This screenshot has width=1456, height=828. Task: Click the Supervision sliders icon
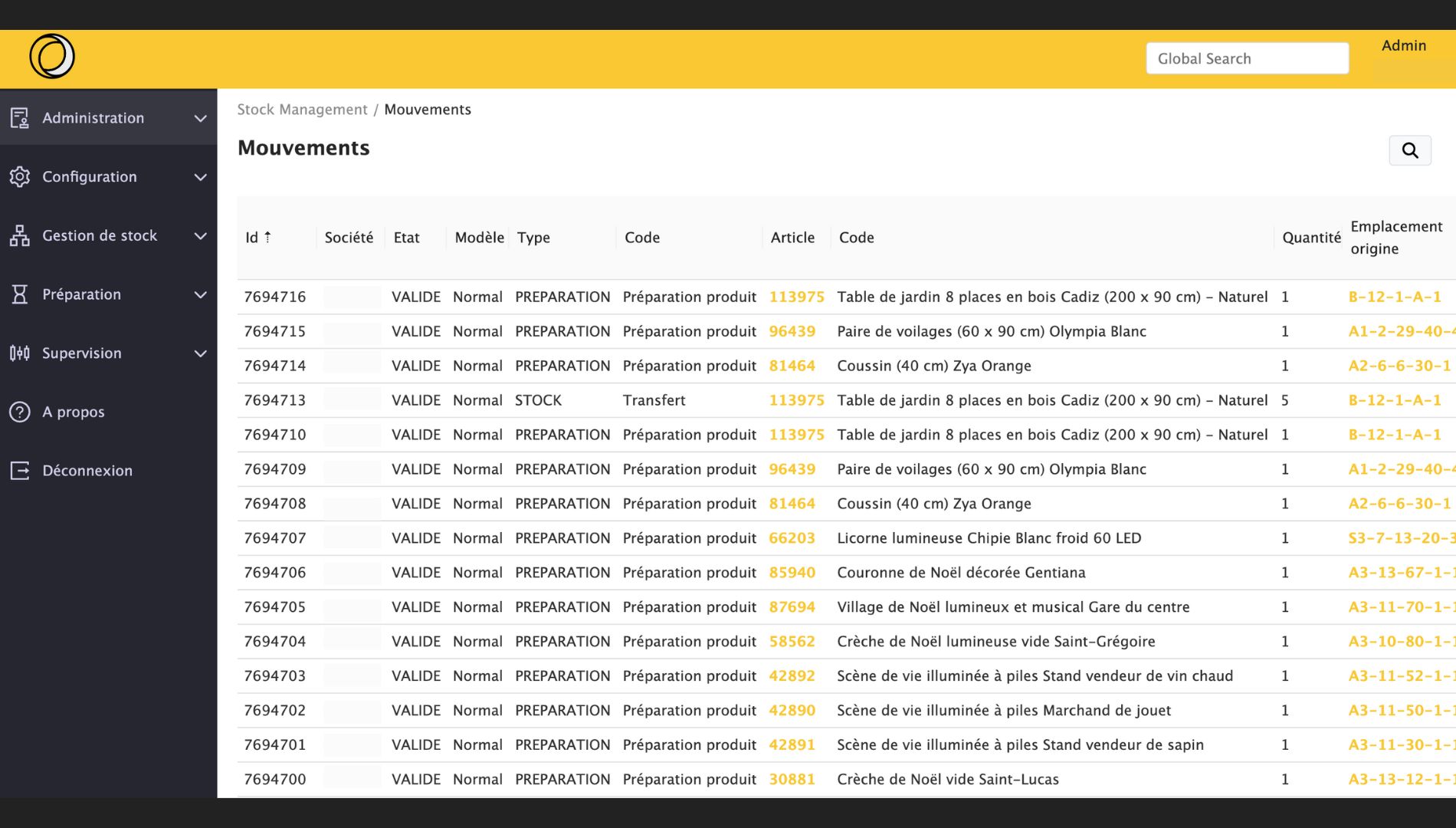pos(19,353)
